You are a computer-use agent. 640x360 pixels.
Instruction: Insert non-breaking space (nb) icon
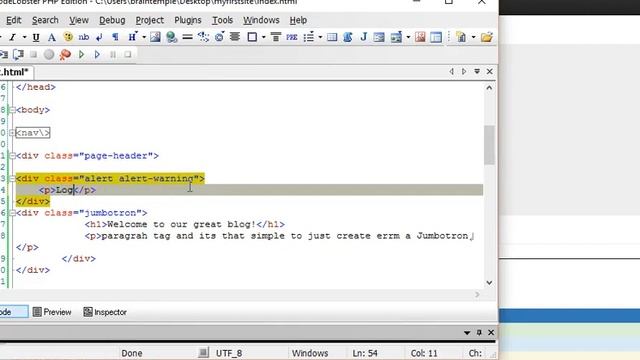[x=84, y=37]
